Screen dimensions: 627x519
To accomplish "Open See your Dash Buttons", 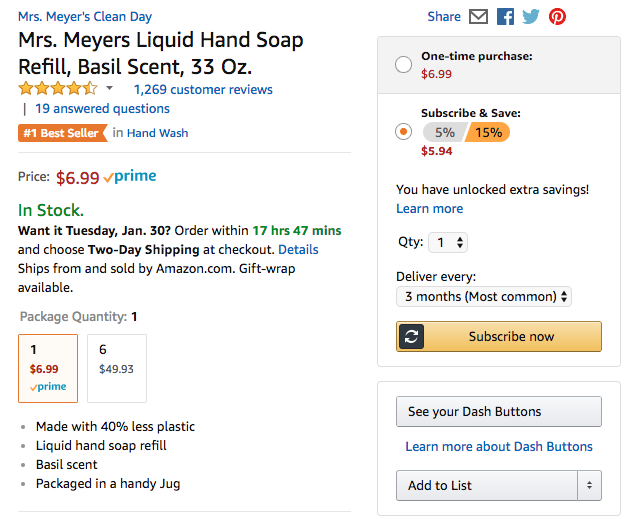I will point(499,411).
